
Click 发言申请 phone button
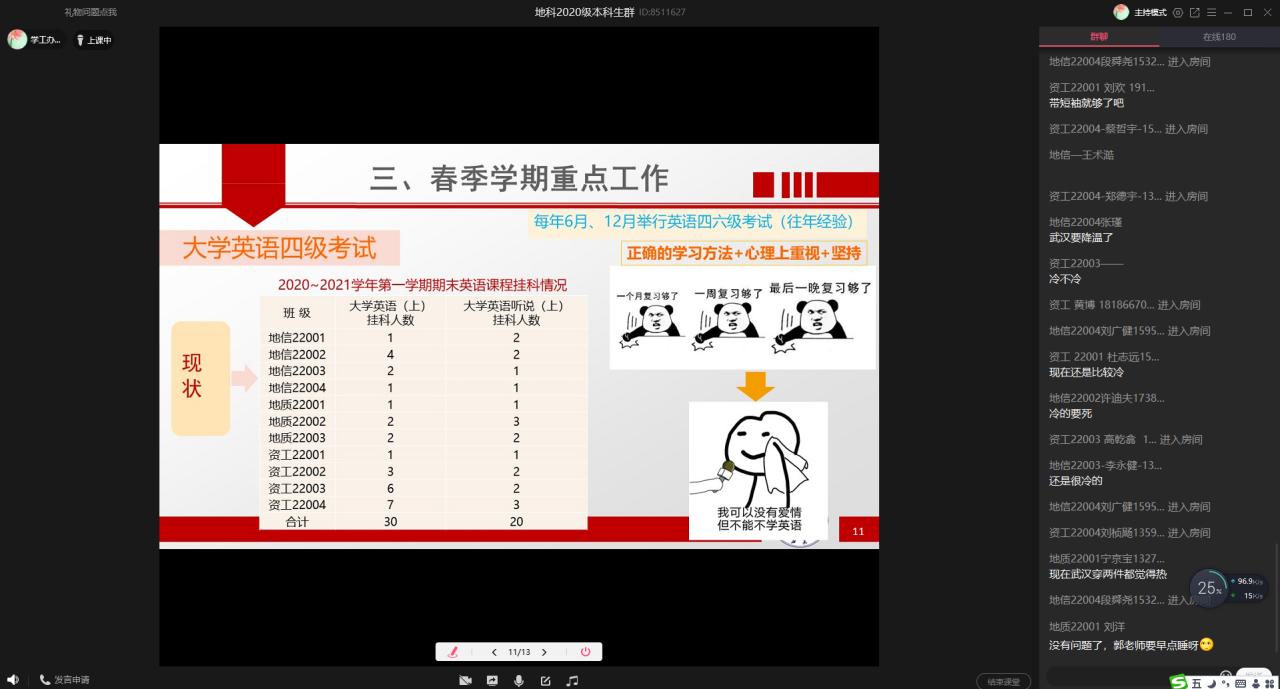[64, 680]
